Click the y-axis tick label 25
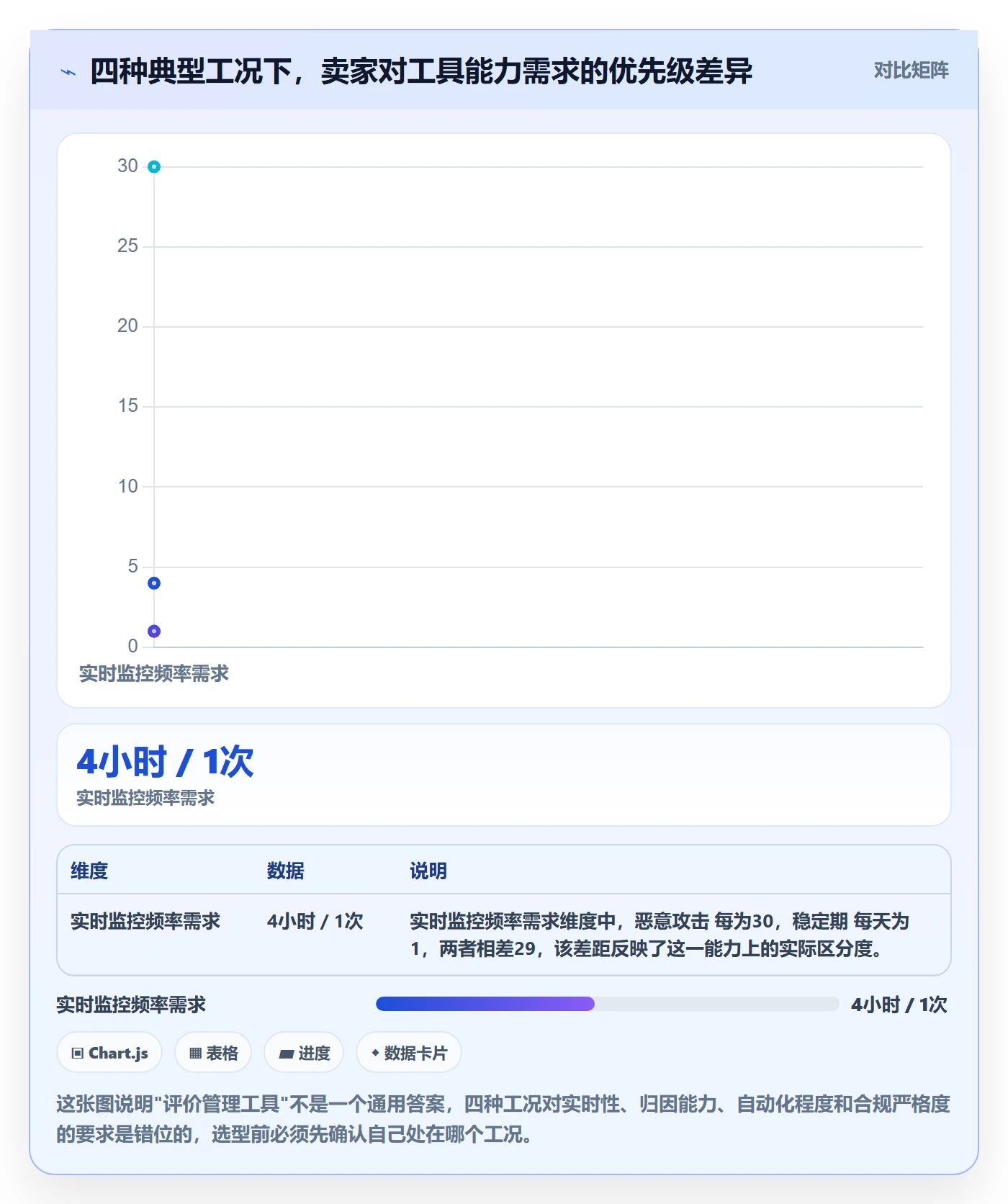Screen dimensions: 1008x1204 [x=127, y=246]
